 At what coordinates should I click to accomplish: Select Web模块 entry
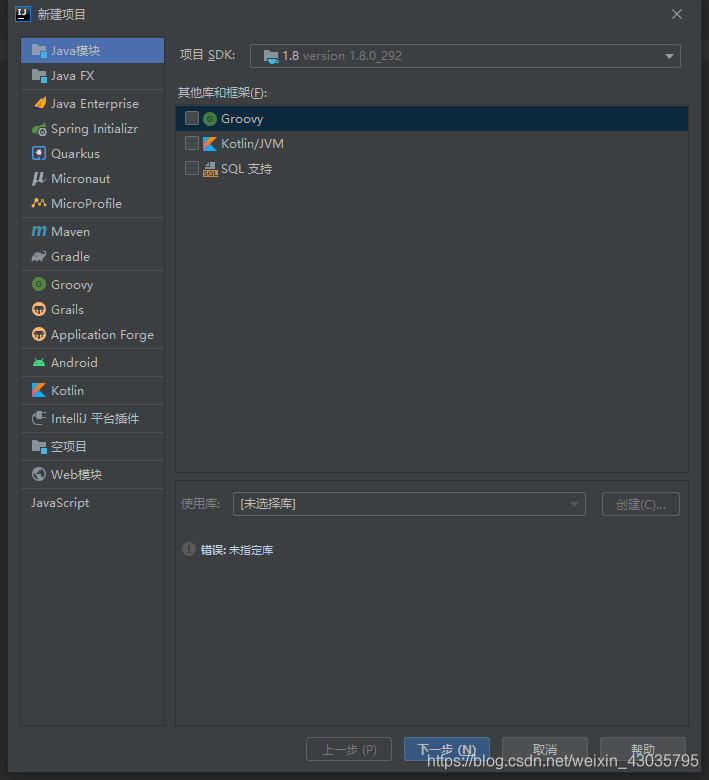[93, 474]
